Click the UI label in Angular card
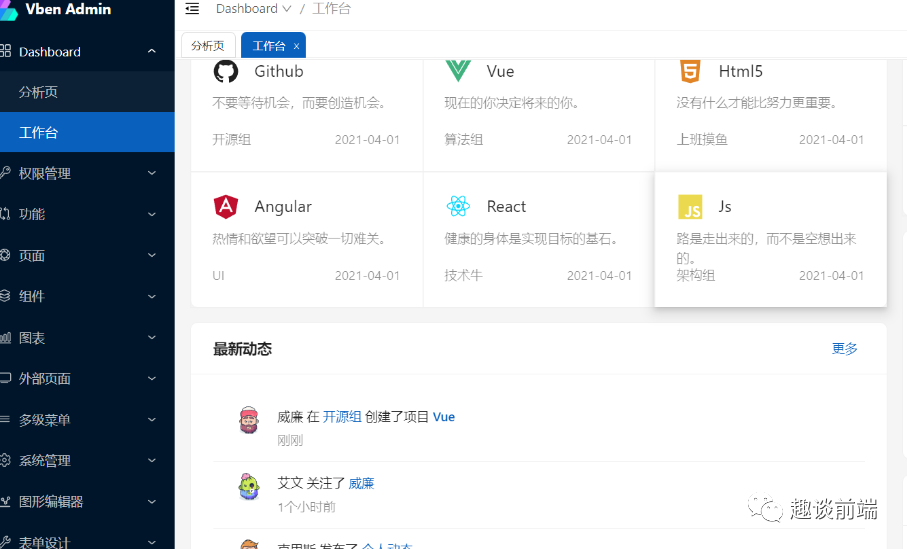Image resolution: width=907 pixels, height=549 pixels. pos(218,275)
